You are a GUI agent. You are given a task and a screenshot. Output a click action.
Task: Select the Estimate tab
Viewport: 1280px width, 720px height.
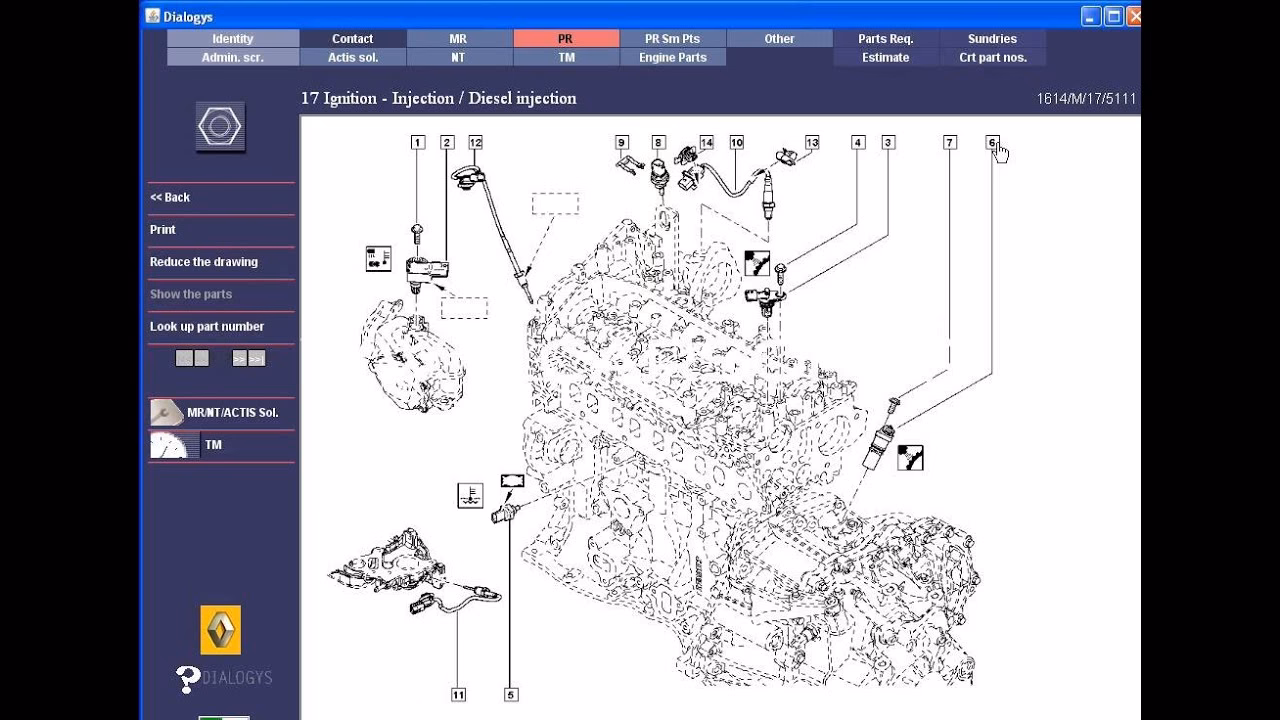tap(885, 58)
